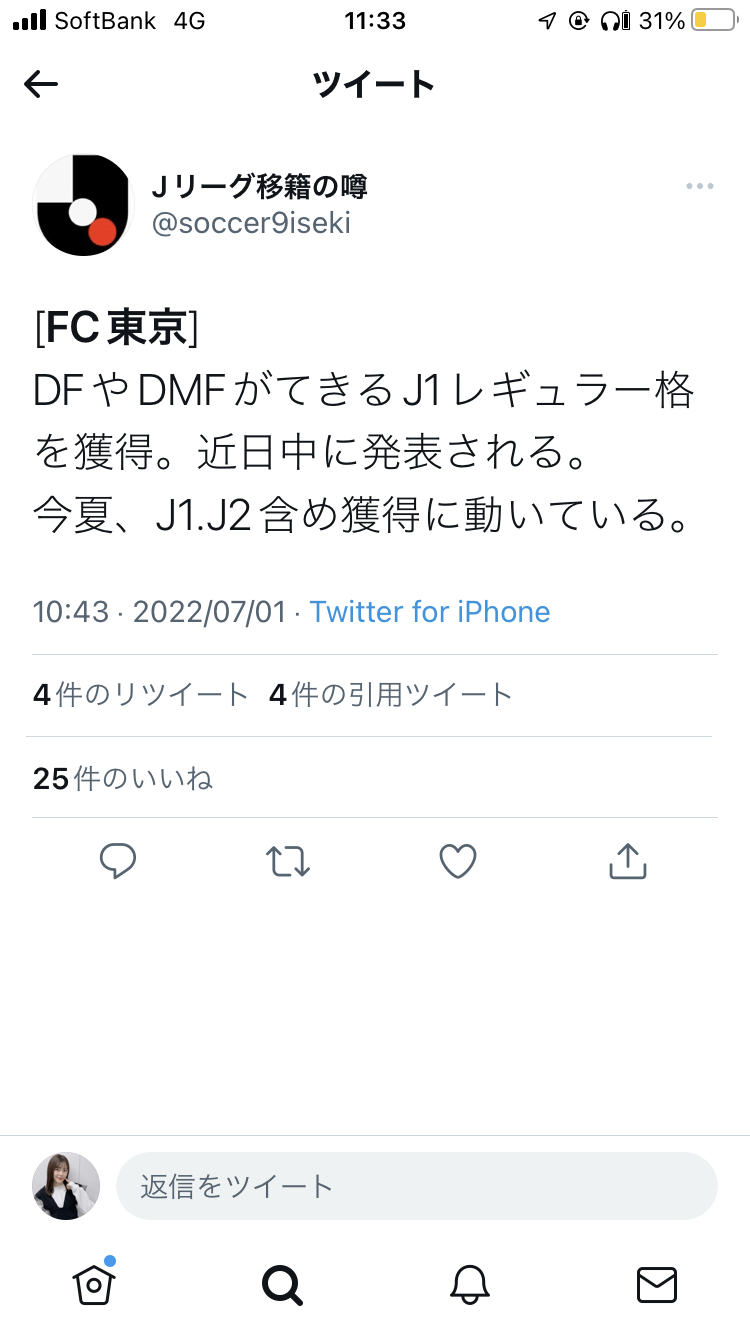Image resolution: width=750 pixels, height=1334 pixels.
Task: Tap the back arrow icon
Action: pyautogui.click(x=41, y=85)
